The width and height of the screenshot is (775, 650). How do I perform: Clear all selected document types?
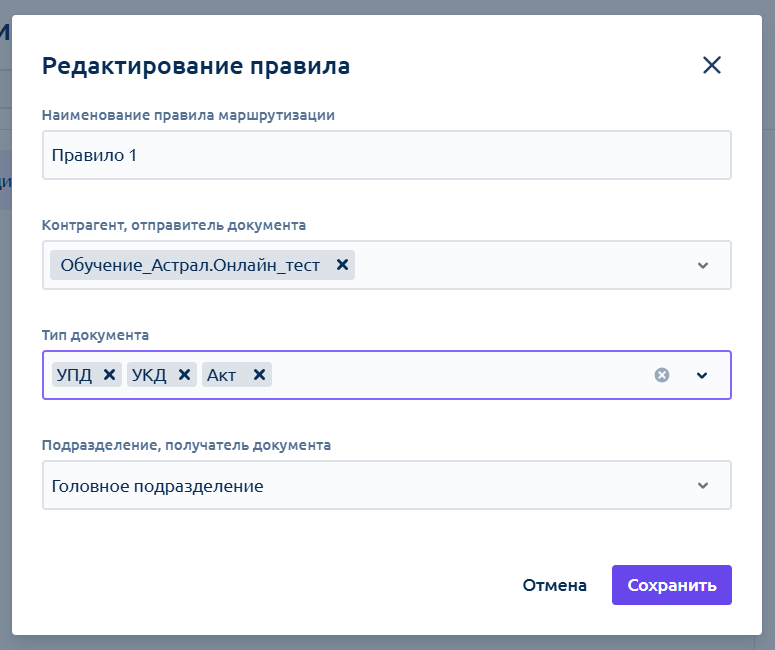tap(662, 375)
